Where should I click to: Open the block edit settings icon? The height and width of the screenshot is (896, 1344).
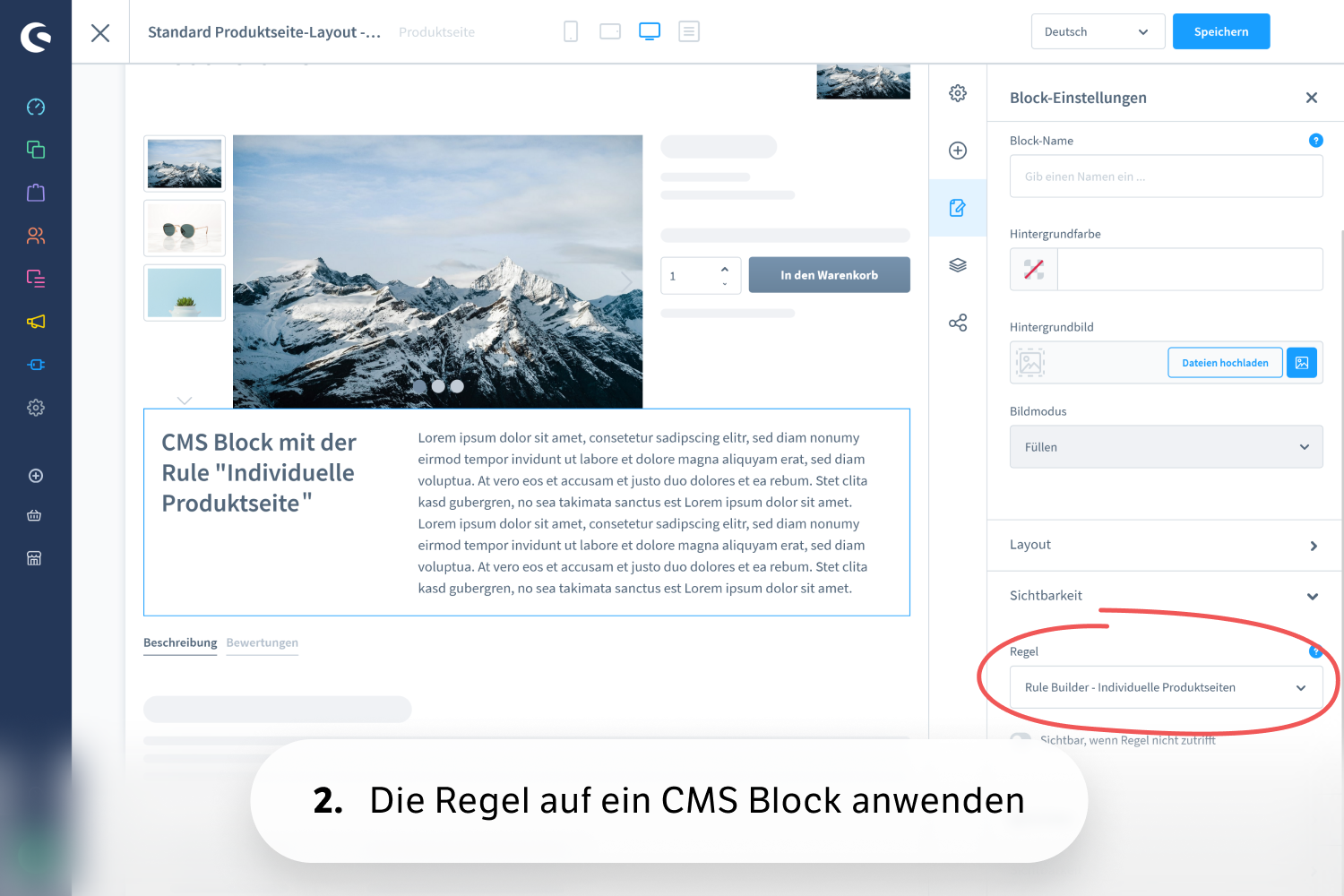(x=958, y=208)
